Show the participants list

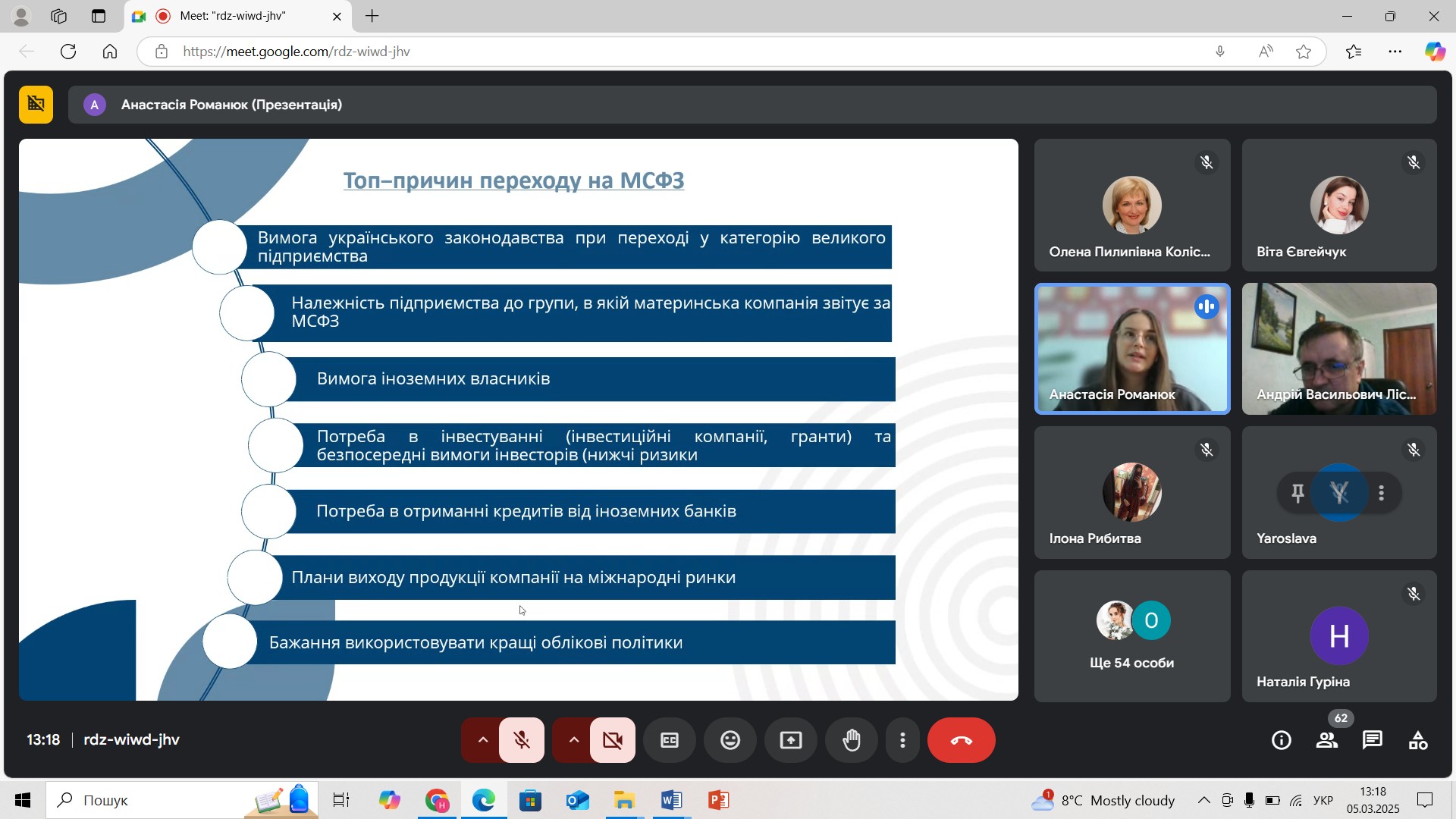[x=1327, y=740]
